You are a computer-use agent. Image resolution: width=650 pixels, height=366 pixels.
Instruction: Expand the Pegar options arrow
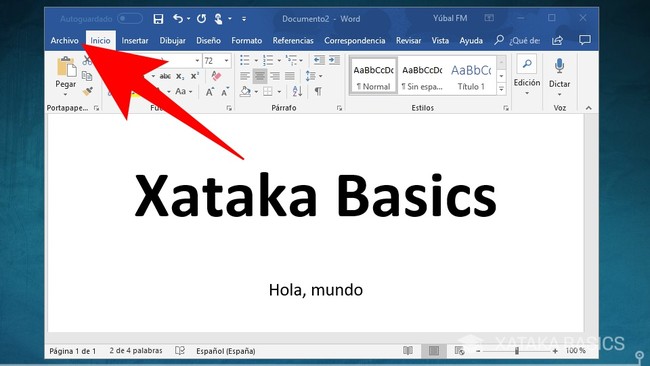65,95
